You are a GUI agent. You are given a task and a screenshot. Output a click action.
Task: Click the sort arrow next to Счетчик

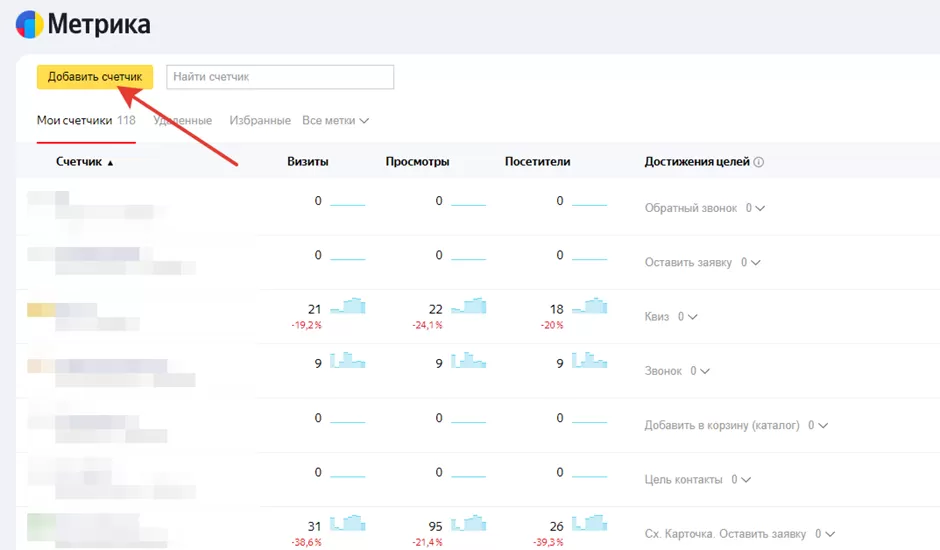[110, 163]
